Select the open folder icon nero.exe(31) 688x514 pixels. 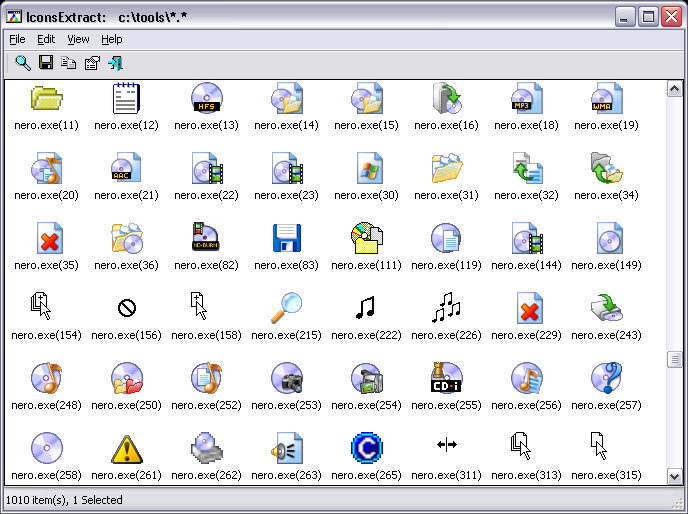point(447,168)
